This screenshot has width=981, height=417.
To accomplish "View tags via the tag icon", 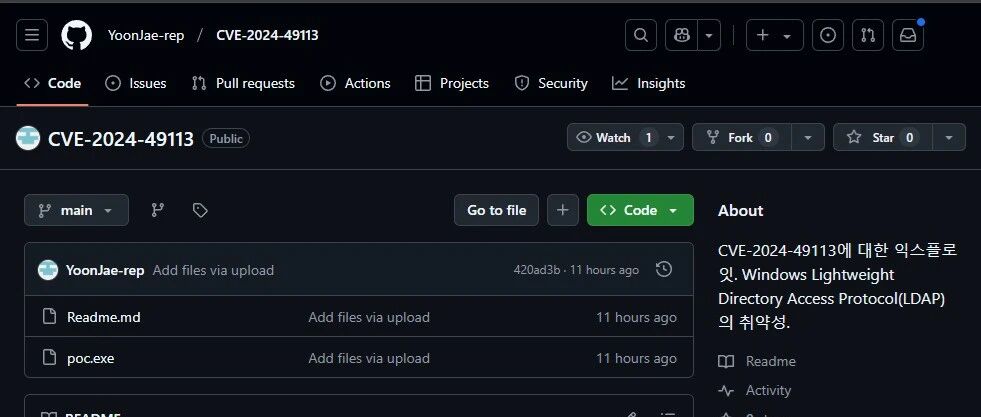I will tap(200, 210).
